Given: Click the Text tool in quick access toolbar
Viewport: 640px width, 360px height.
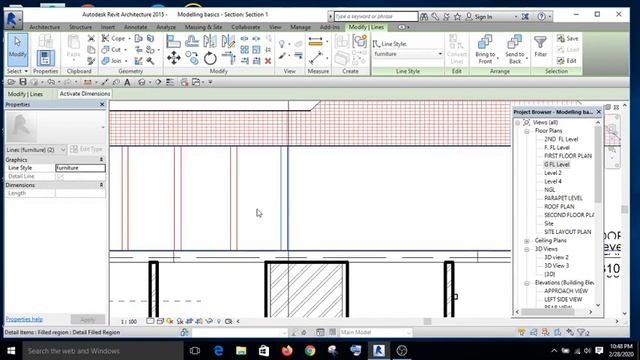Looking at the screenshot, I should pos(127,82).
